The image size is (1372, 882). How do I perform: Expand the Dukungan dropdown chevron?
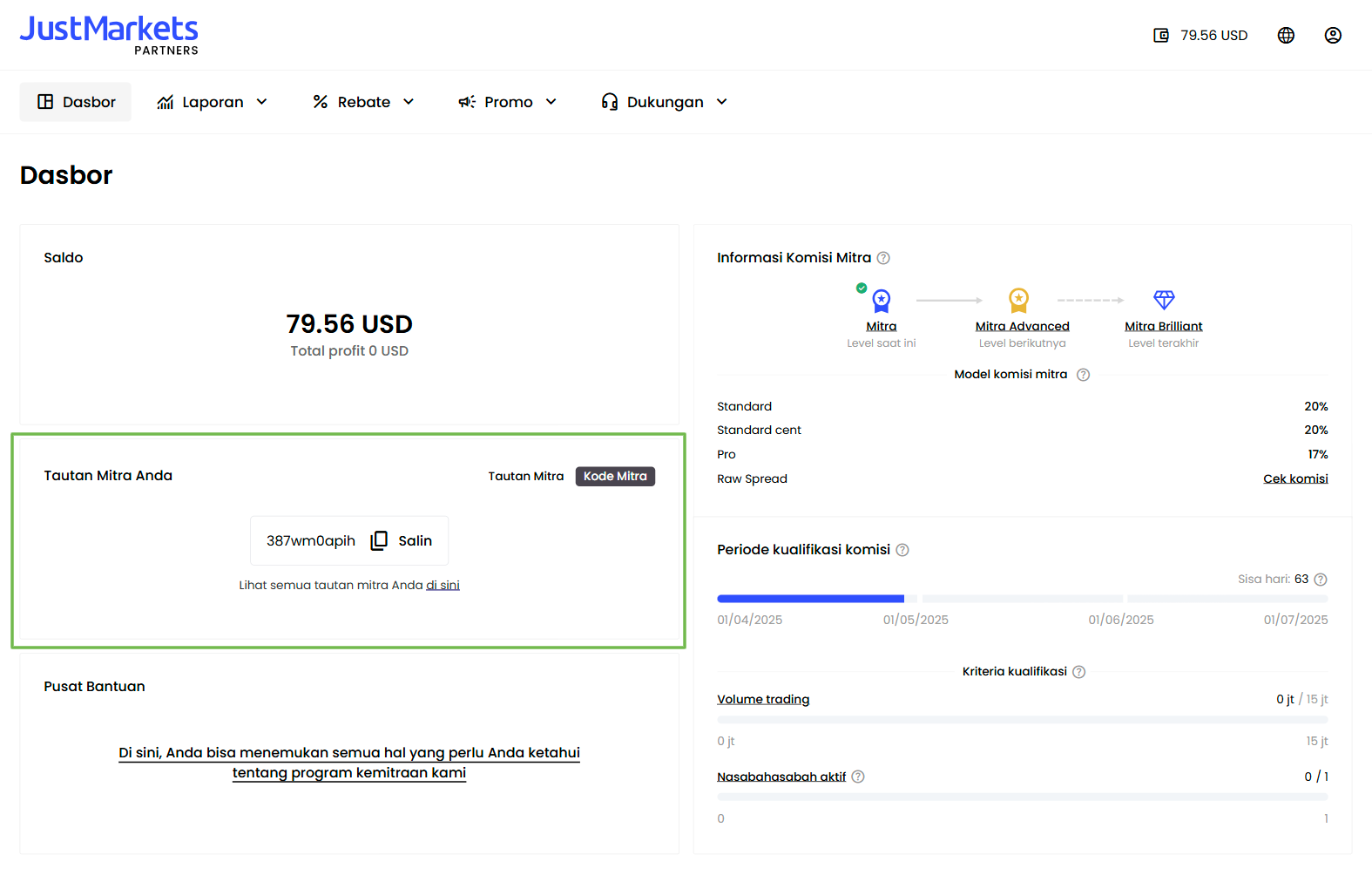[x=721, y=102]
